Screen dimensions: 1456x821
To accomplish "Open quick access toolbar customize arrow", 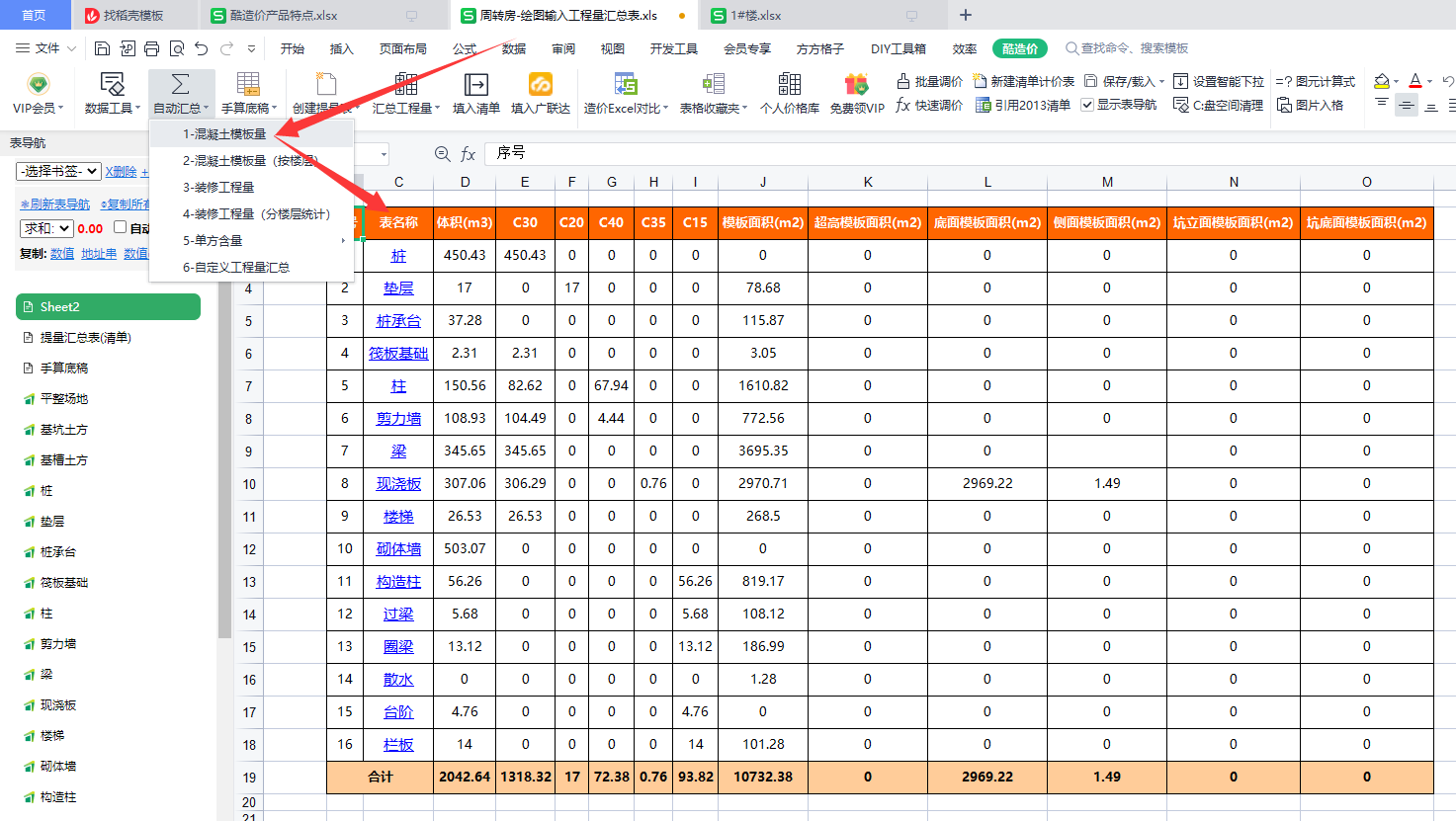I will 251,48.
